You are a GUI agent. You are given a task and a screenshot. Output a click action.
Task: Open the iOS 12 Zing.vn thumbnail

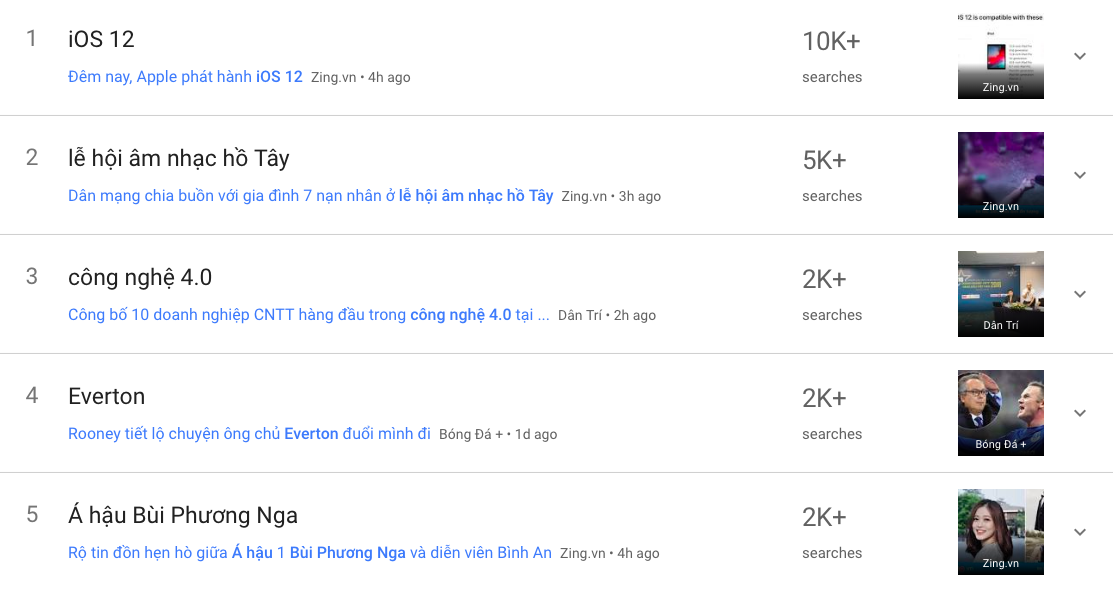(1000, 56)
